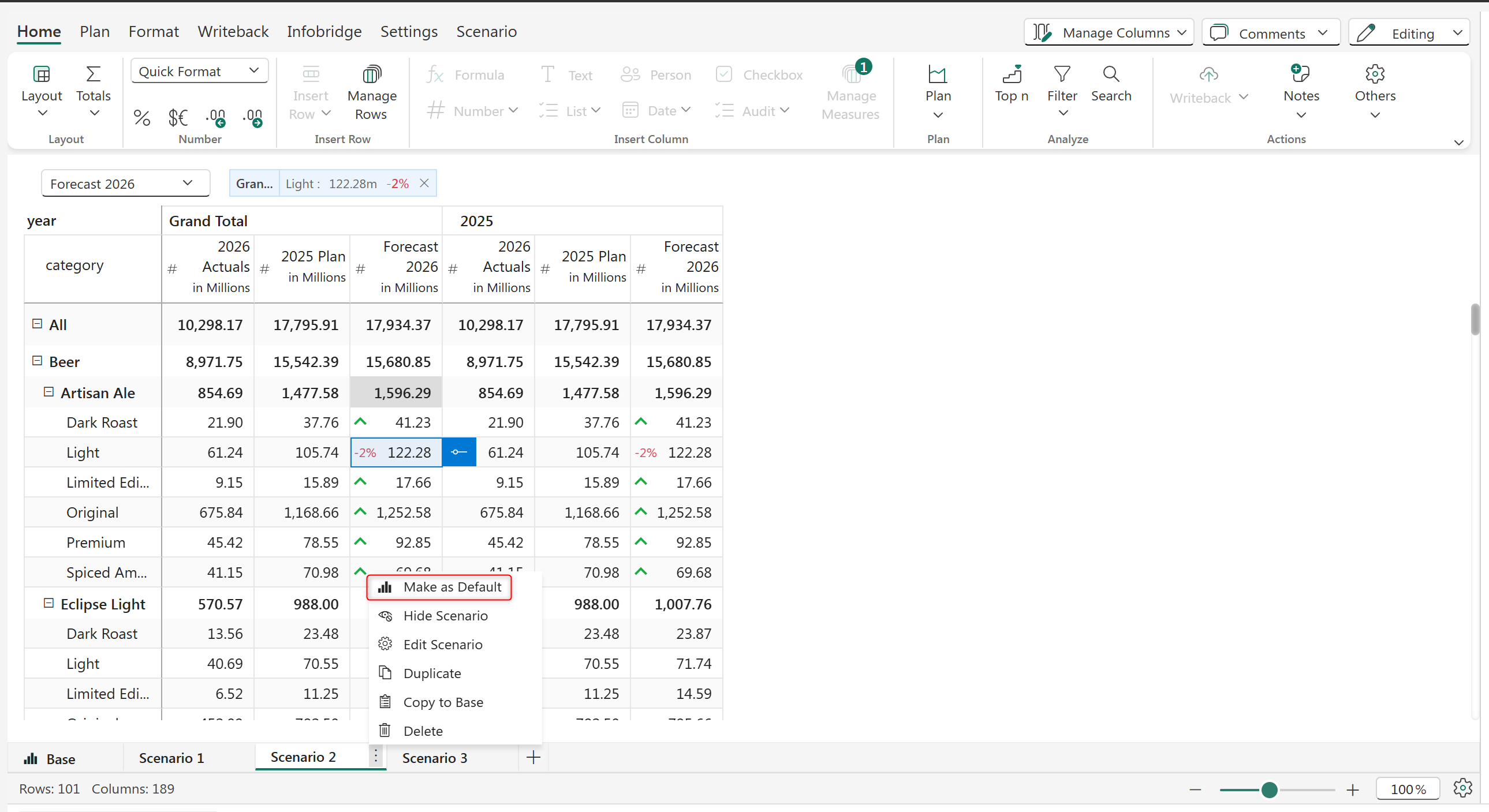Add a new scenario with plus button
This screenshot has width=1489, height=812.
tap(533, 758)
